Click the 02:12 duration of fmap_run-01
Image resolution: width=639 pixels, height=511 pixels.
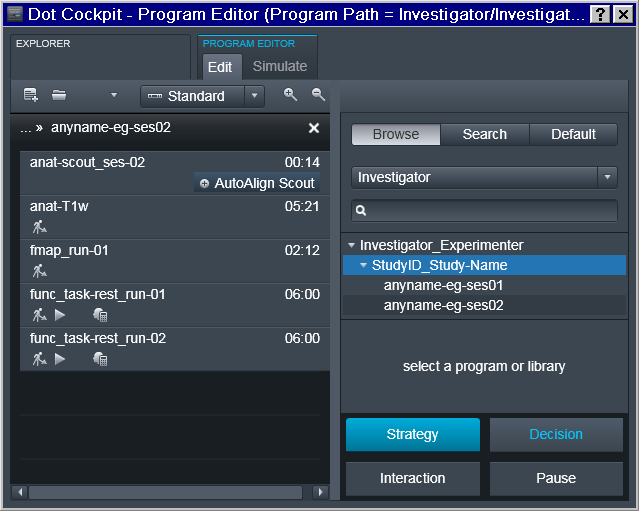[x=302, y=251]
